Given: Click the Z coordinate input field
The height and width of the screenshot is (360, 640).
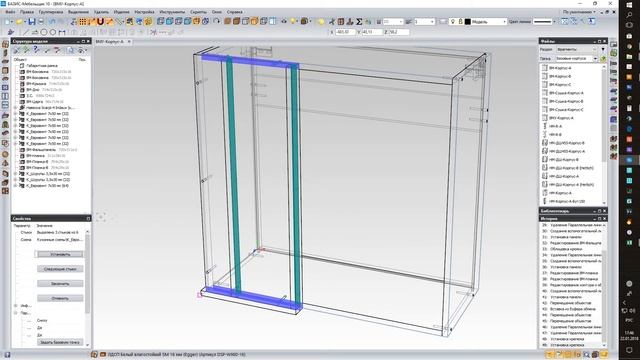Looking at the screenshot, I should (399, 32).
